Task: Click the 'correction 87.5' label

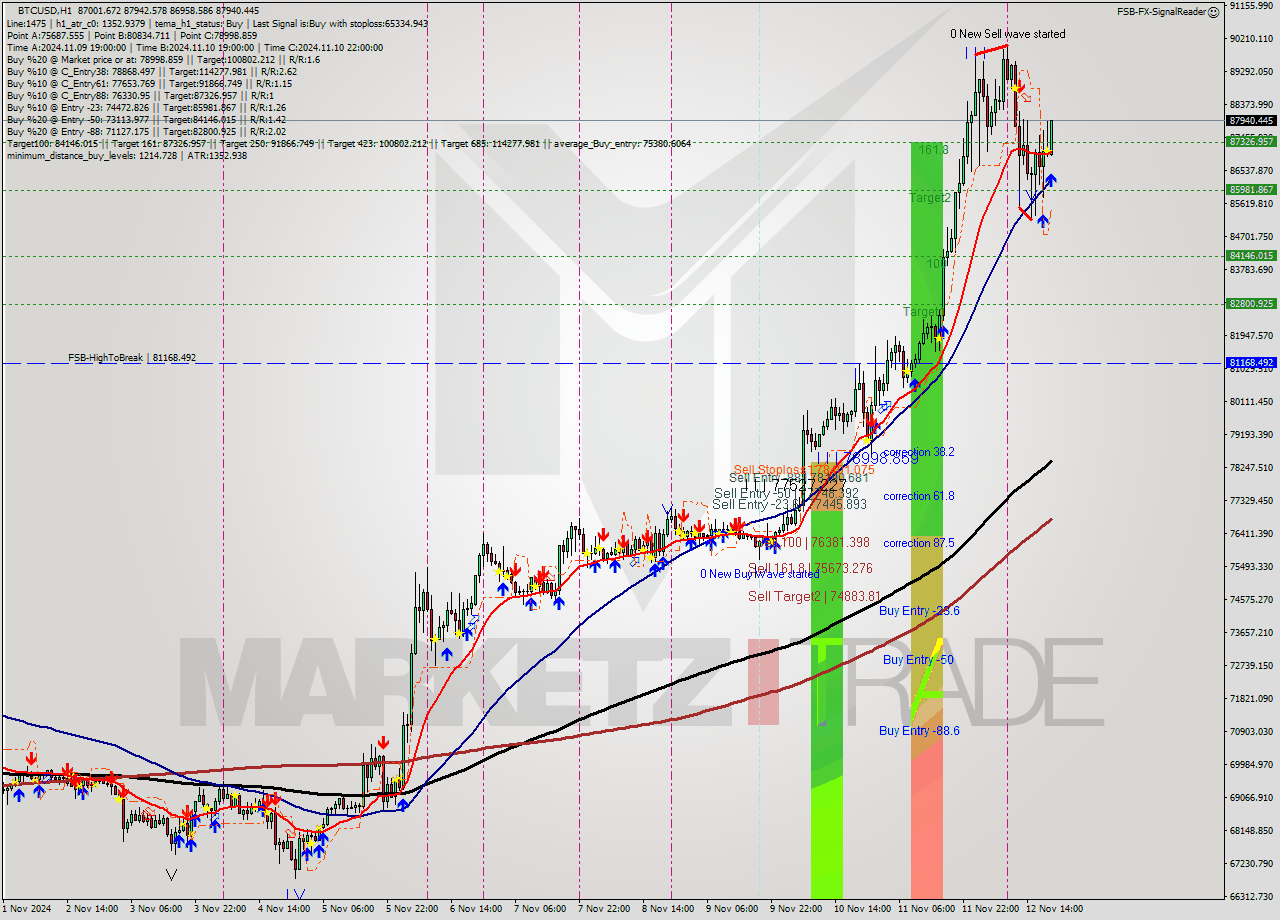Action: click(918, 543)
